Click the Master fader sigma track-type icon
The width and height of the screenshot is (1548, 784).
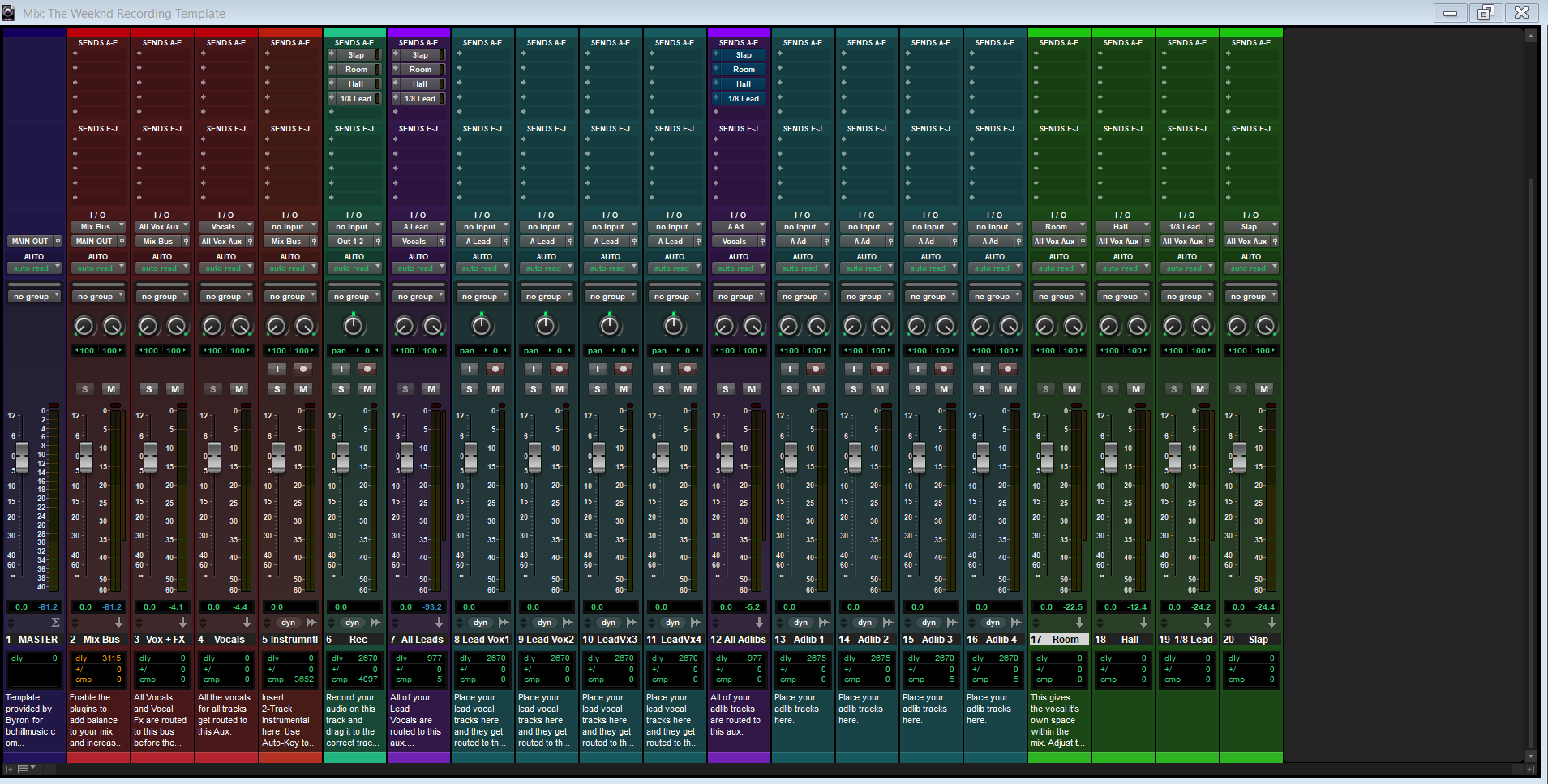click(x=55, y=623)
